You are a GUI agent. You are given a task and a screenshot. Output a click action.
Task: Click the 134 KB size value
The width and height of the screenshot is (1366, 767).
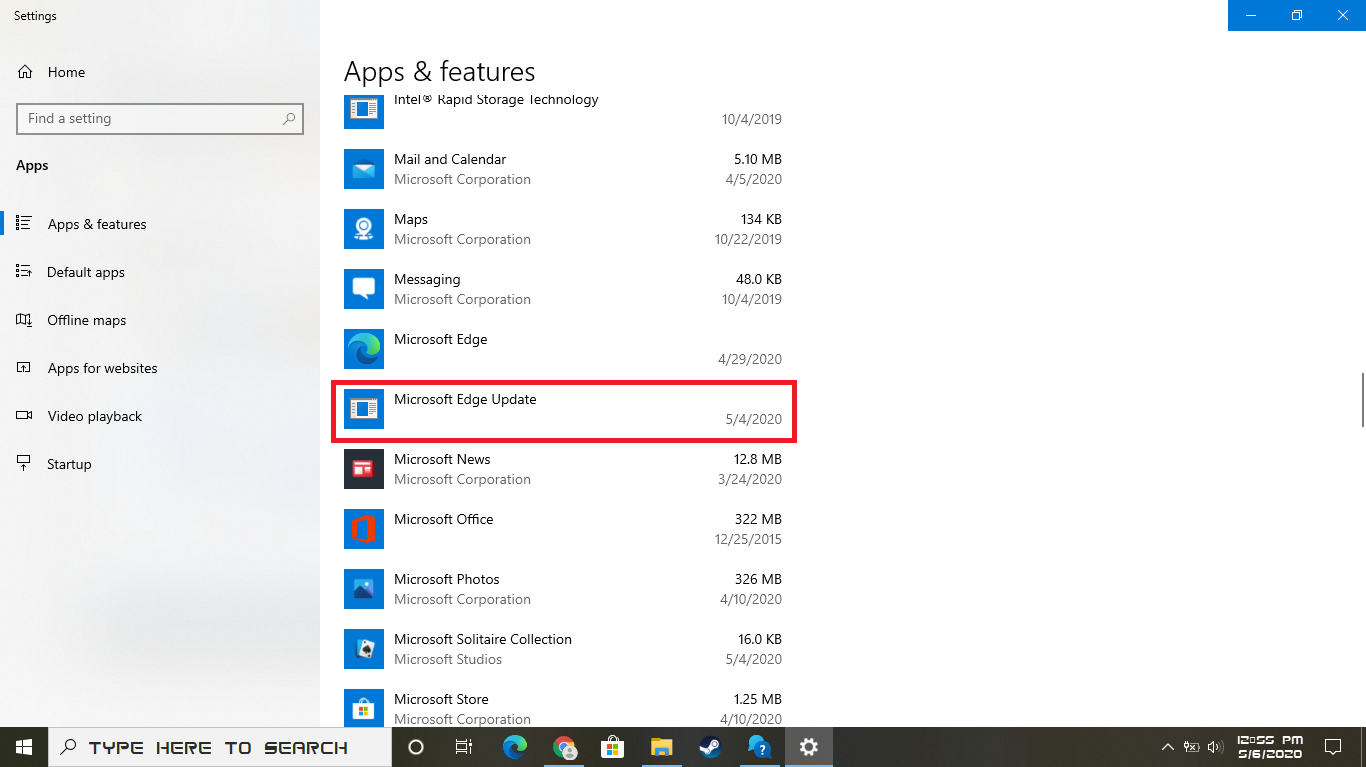point(761,219)
